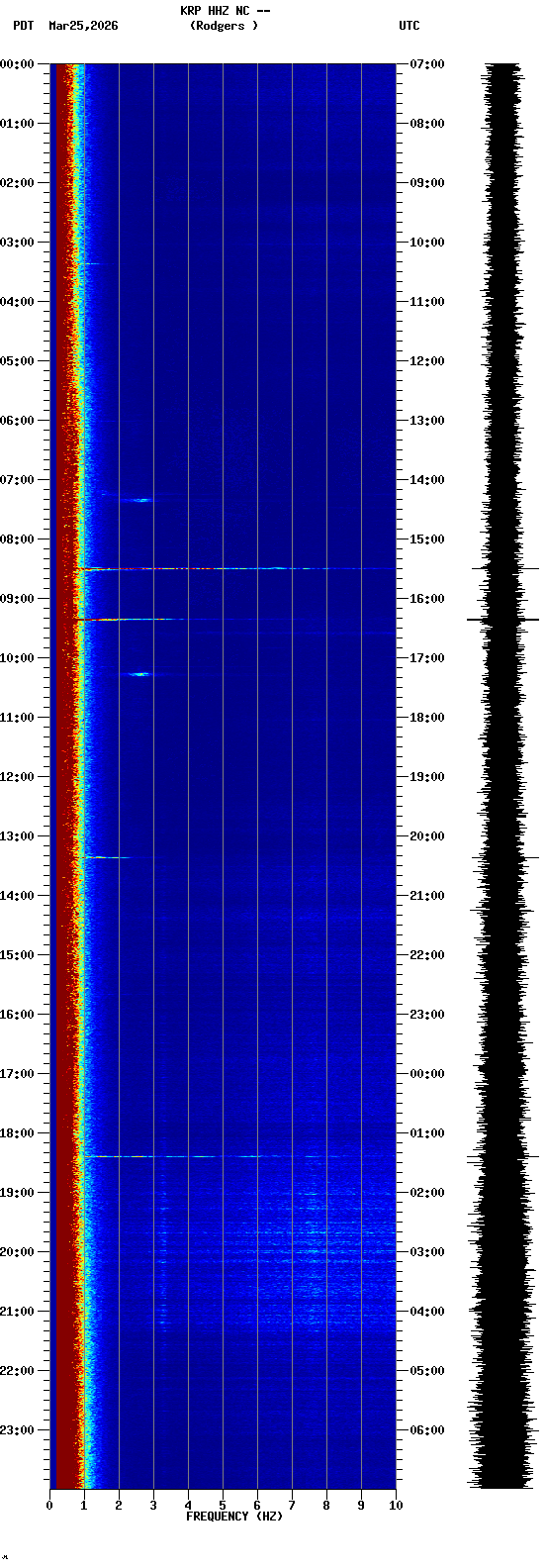Click the '0' frequency axis tick label
The width and height of the screenshot is (546, 1568).
[49, 1506]
